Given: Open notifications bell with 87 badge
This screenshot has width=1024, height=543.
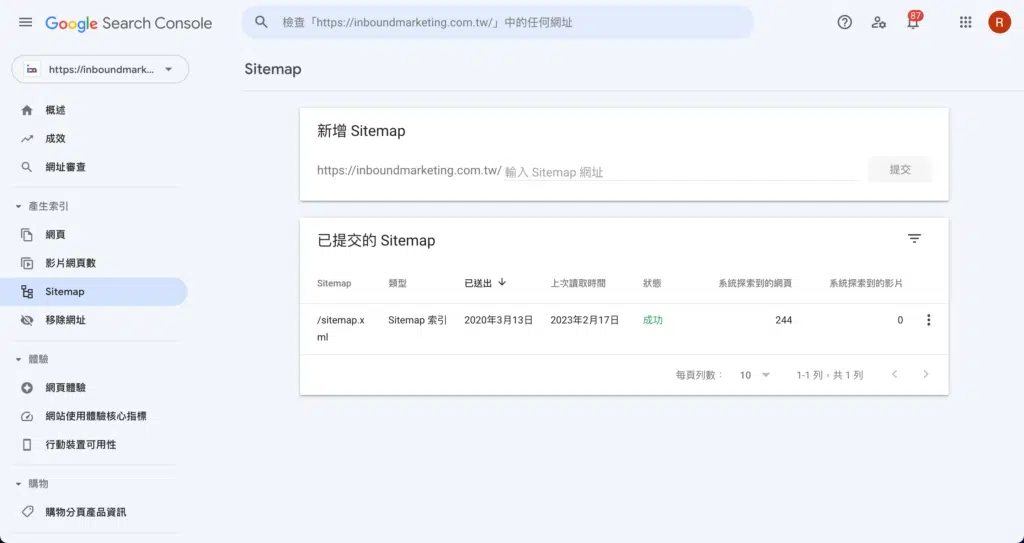Looking at the screenshot, I should pos(913,21).
